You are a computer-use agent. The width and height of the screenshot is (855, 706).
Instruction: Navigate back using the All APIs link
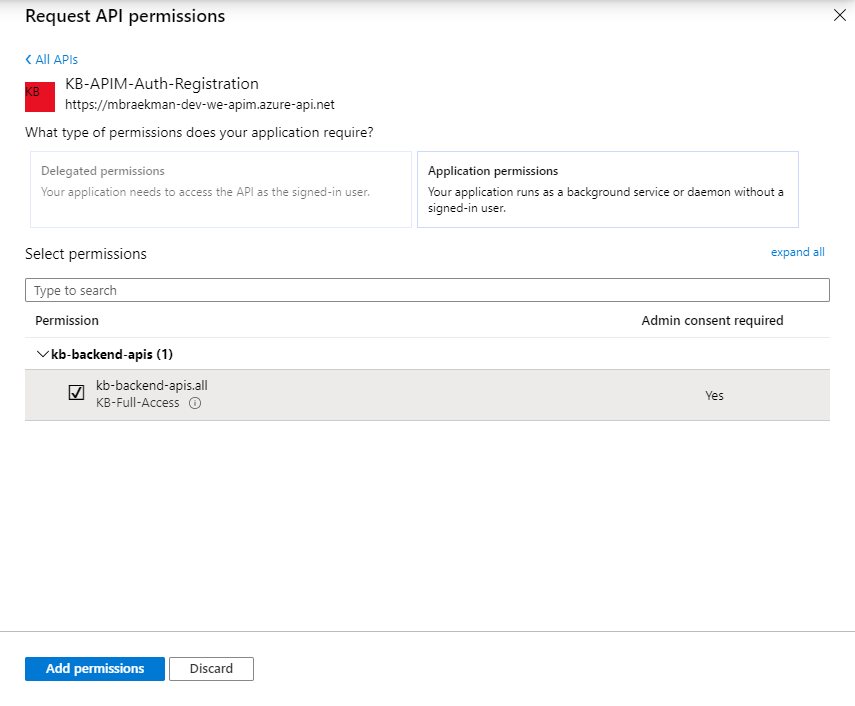point(55,59)
